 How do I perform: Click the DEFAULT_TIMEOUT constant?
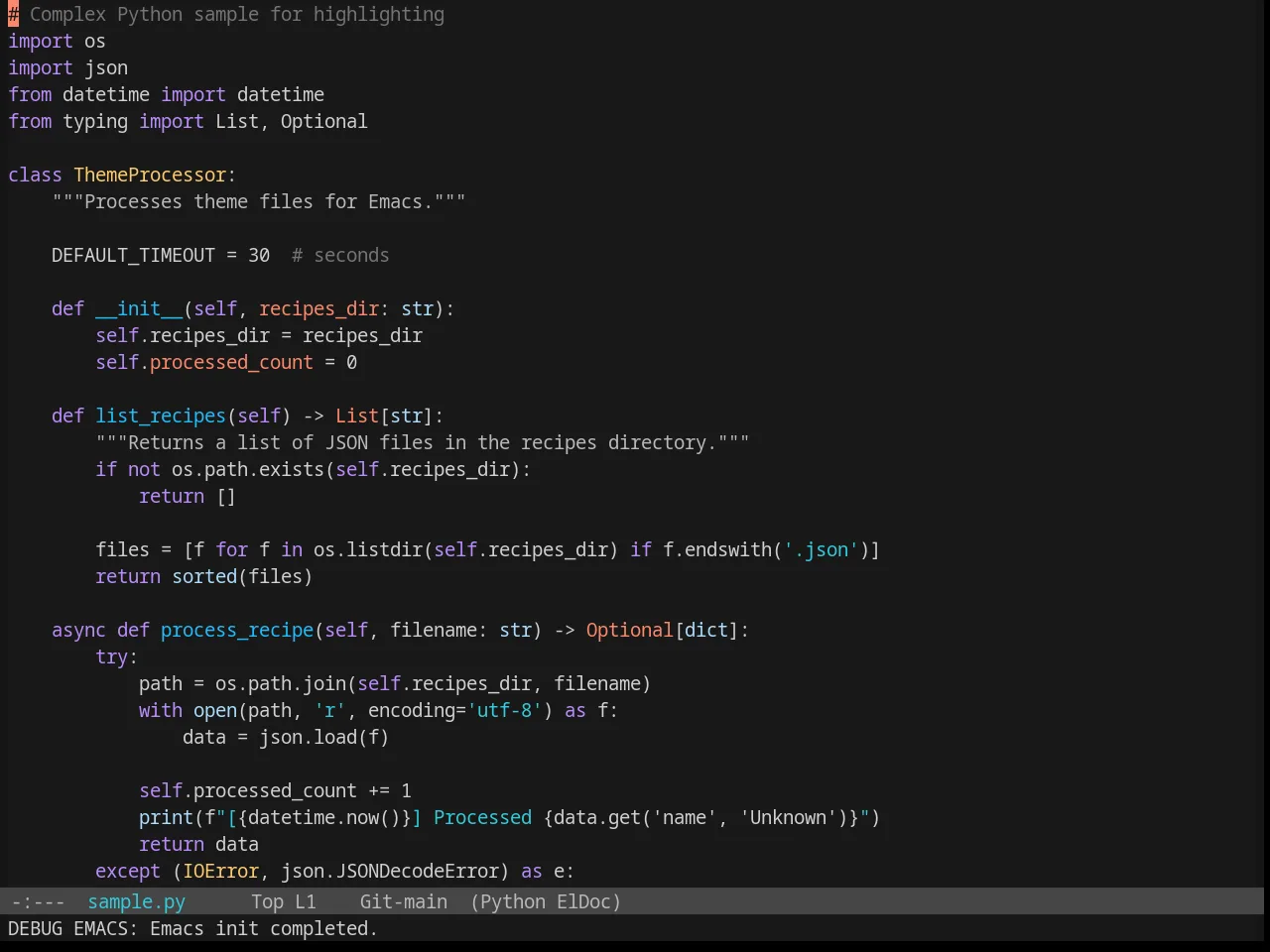[133, 255]
